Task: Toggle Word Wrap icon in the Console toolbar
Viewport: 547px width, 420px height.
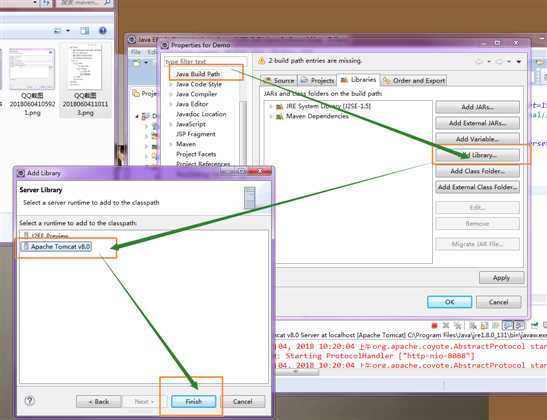Action: point(495,325)
